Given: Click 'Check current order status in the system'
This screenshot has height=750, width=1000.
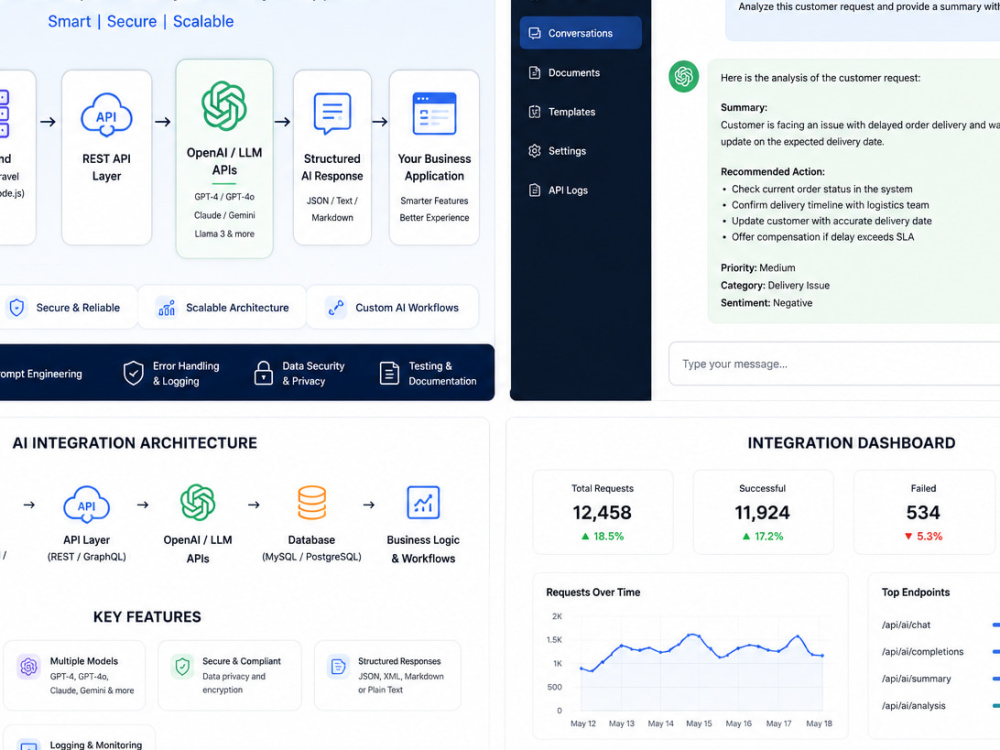Looking at the screenshot, I should tap(821, 189).
